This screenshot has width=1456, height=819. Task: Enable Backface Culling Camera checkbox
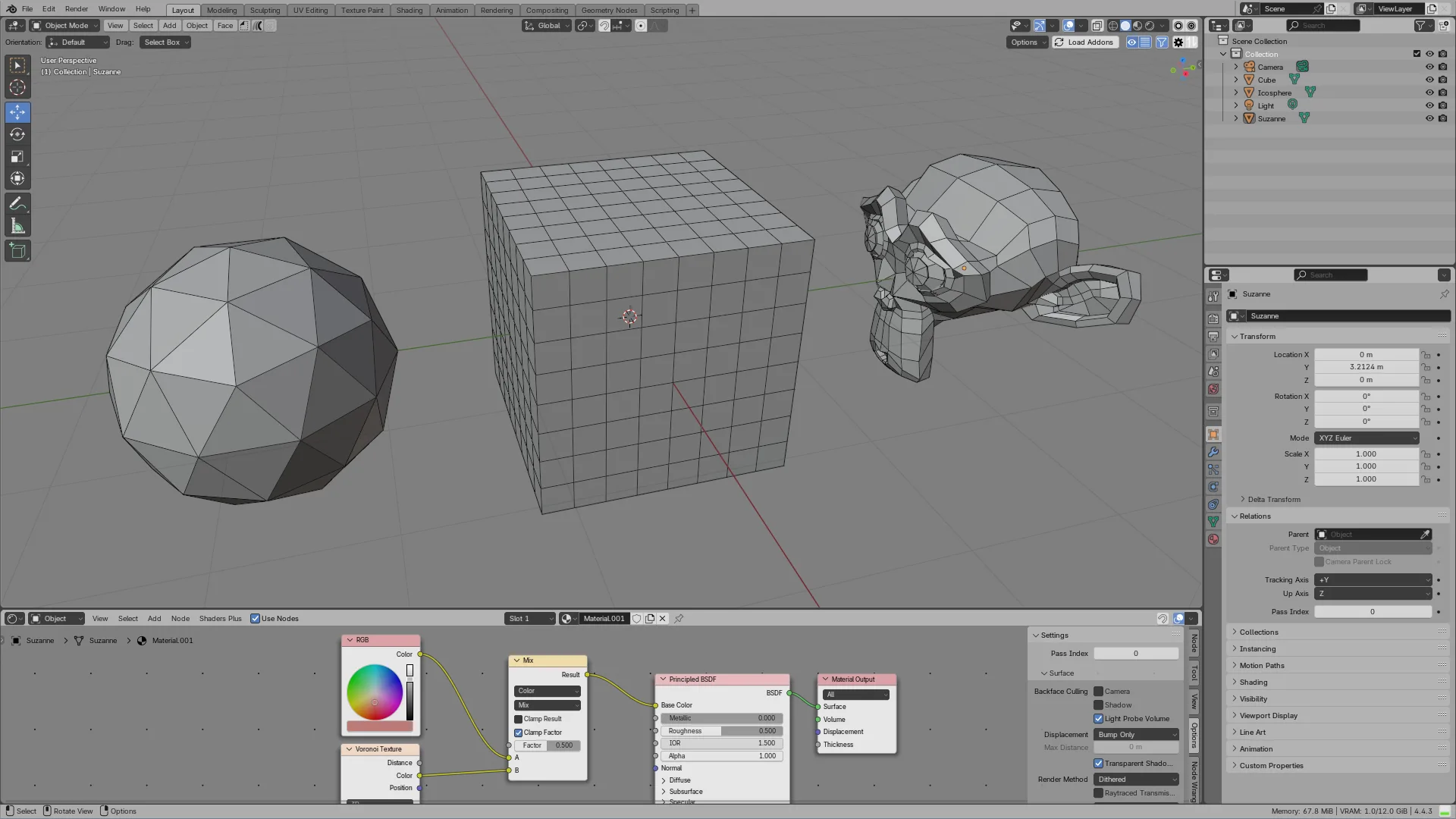click(1098, 692)
